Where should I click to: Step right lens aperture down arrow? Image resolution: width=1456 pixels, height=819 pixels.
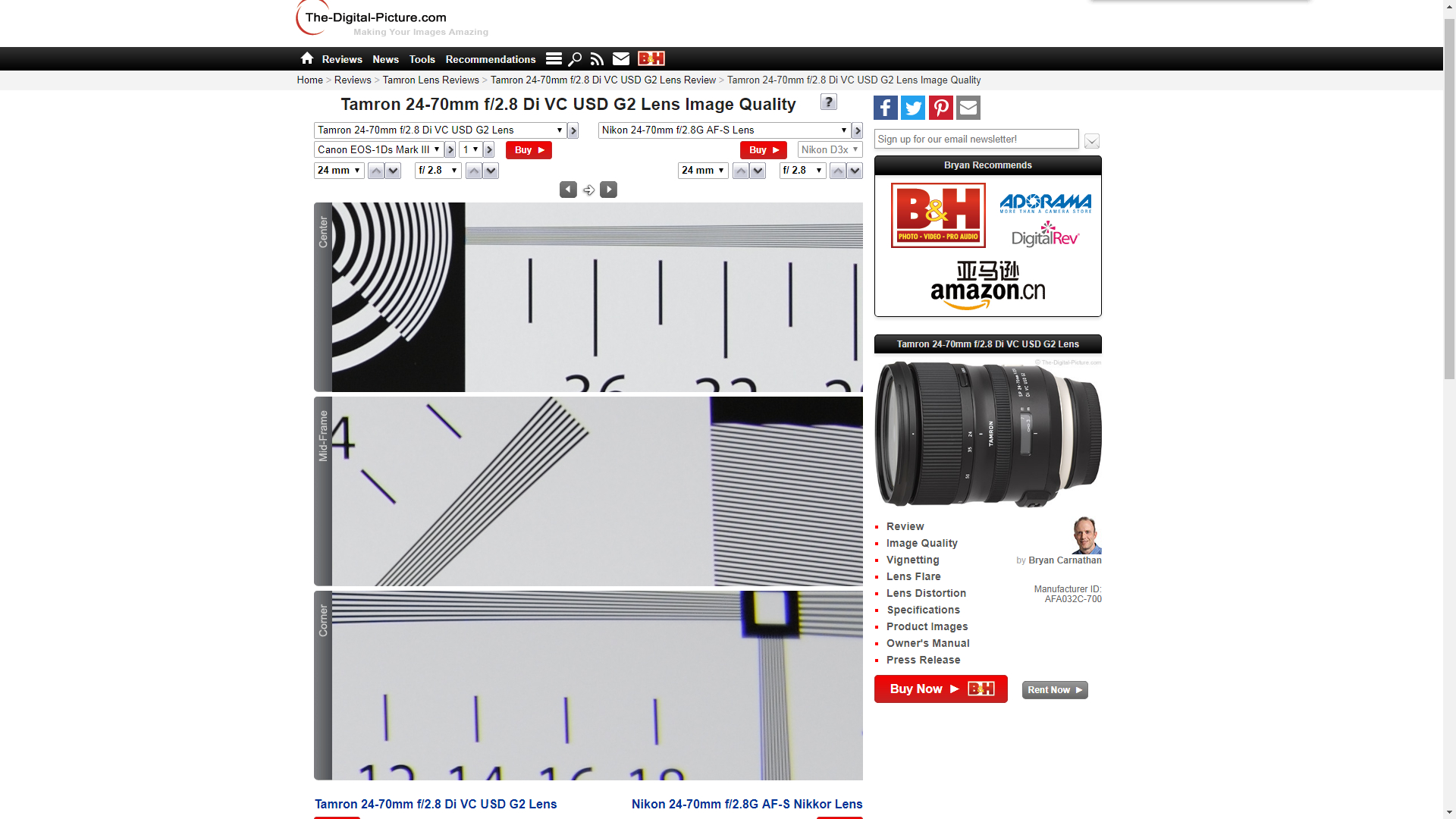855,171
